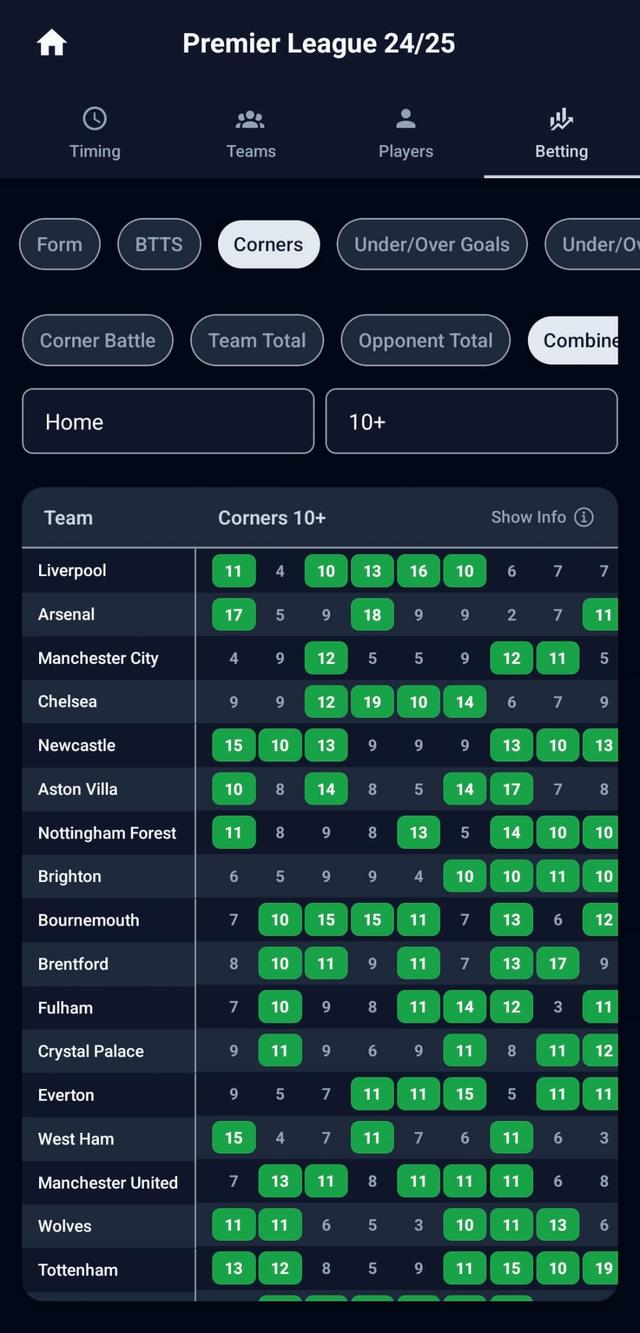The width and height of the screenshot is (640, 1333).
Task: Open the Liverpool team row
Action: (x=71, y=570)
